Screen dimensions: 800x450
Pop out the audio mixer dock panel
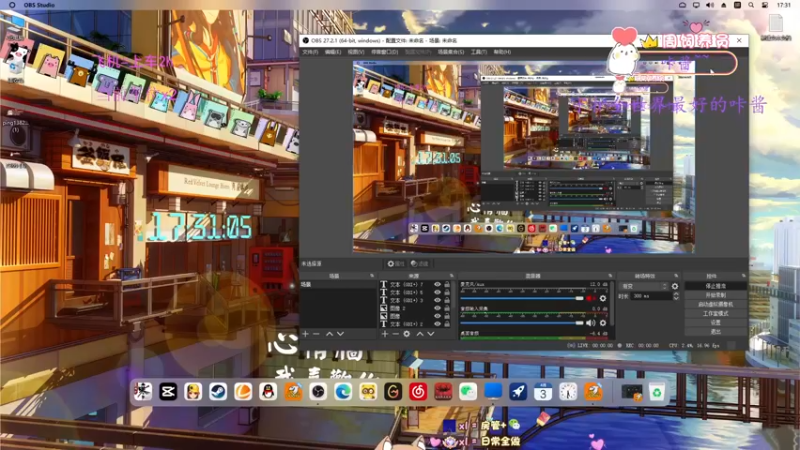pos(611,276)
